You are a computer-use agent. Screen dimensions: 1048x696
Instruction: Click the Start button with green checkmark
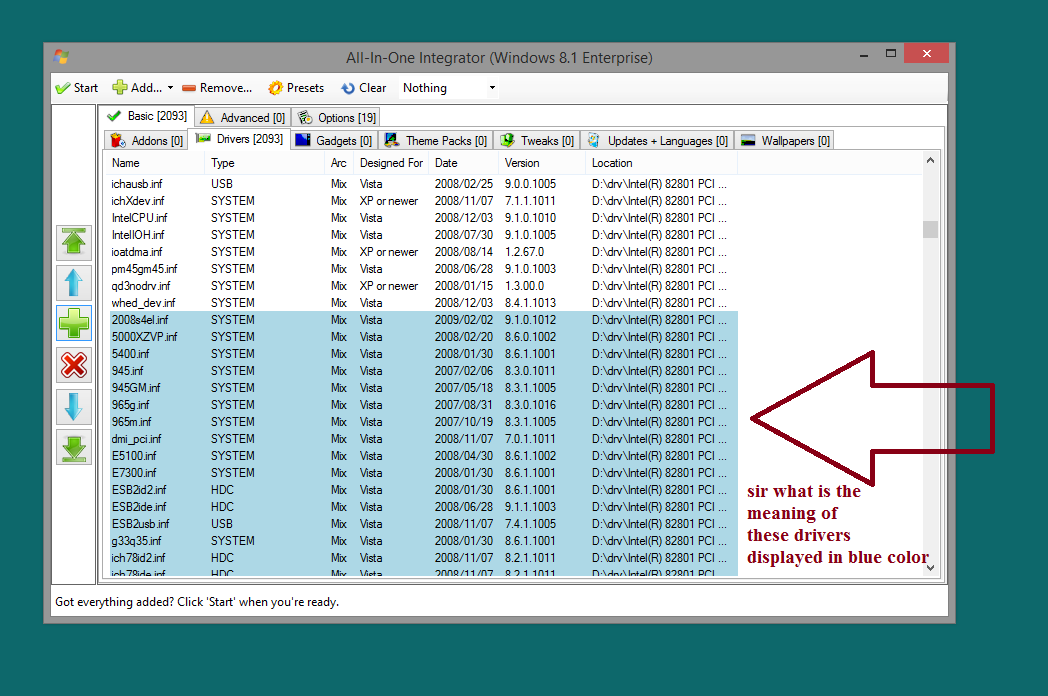pos(77,88)
